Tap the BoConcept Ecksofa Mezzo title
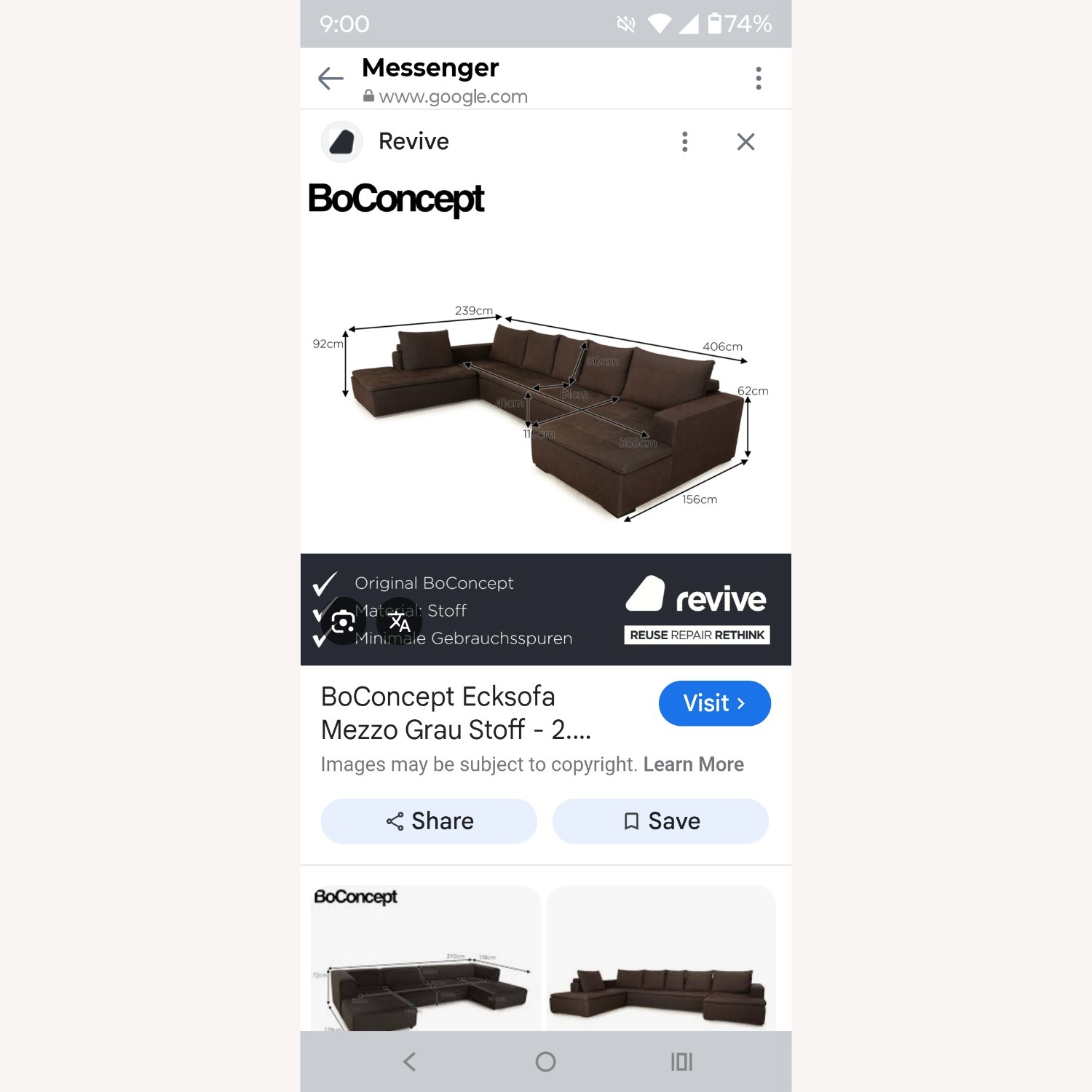The height and width of the screenshot is (1092, 1092). (x=456, y=713)
